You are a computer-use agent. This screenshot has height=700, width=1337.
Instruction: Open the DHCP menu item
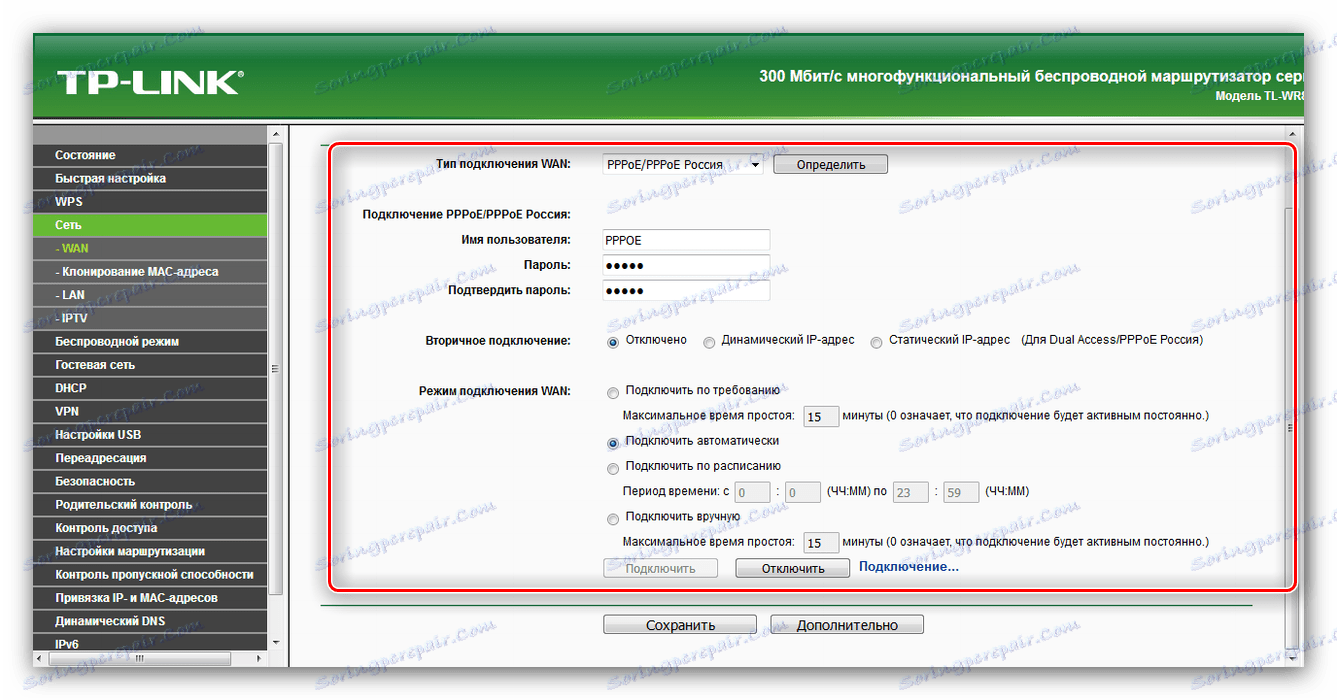coord(150,388)
